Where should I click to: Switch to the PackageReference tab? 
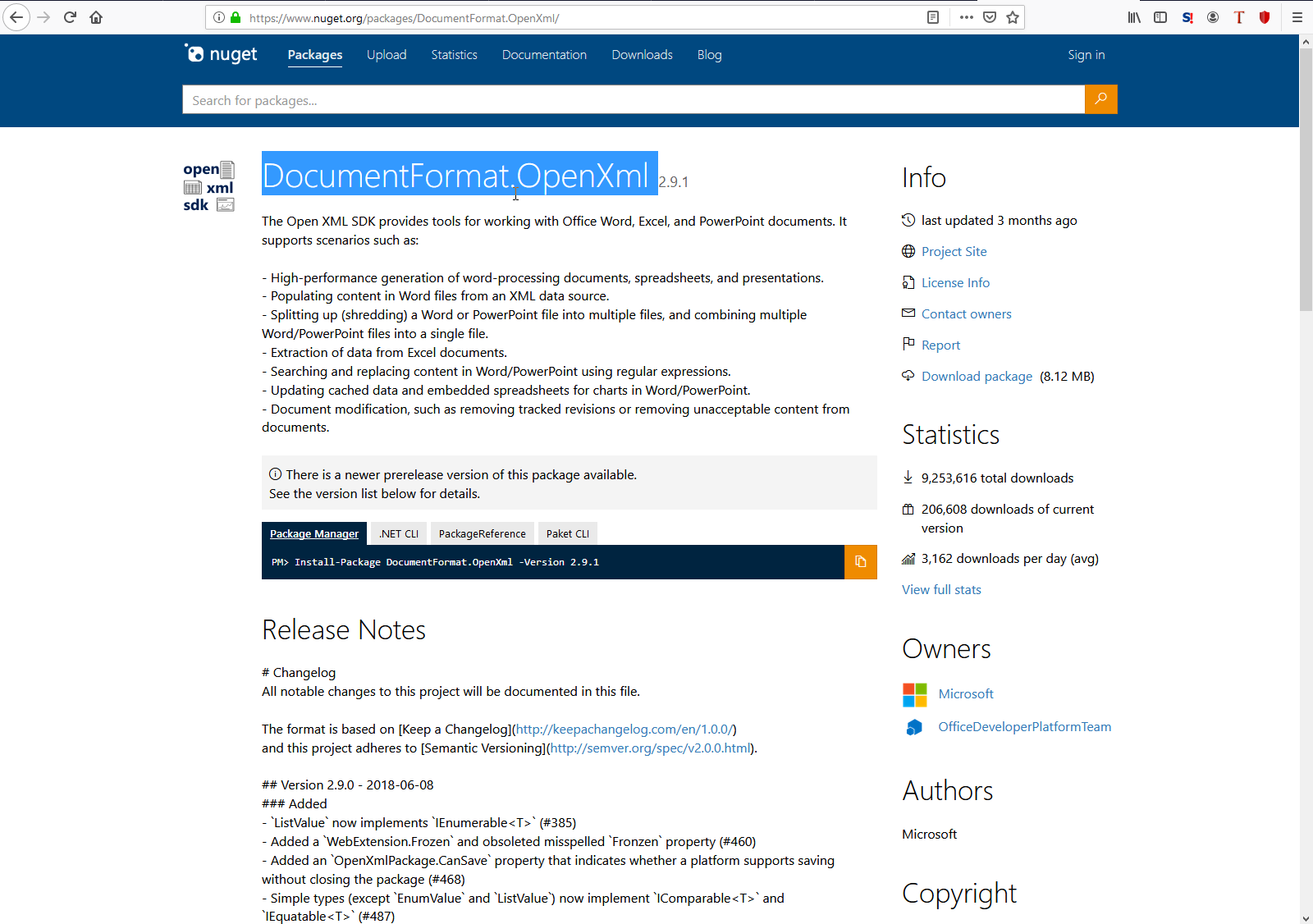[483, 533]
